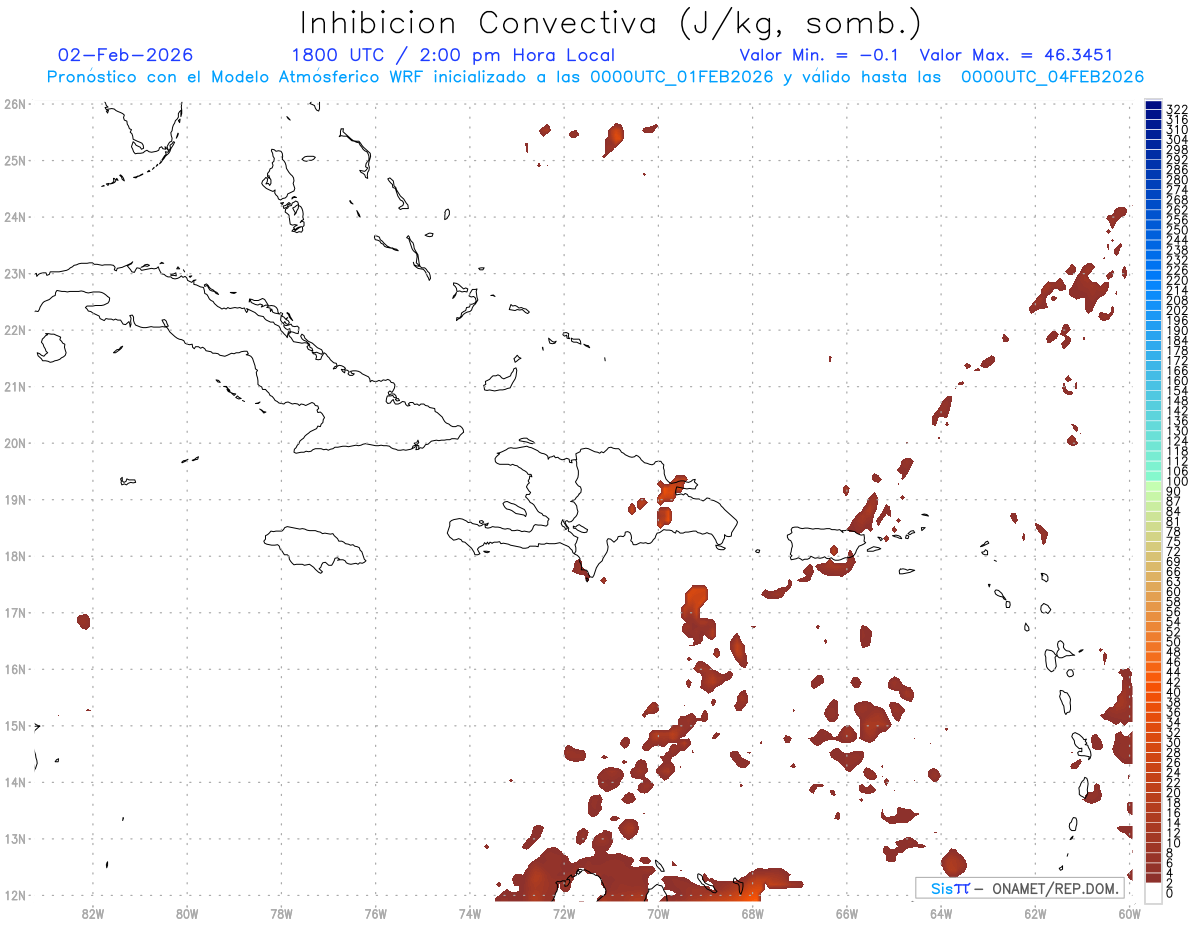Click the date "02-Feb-2026"
Screen dimensions: 1200x927
tap(126, 55)
